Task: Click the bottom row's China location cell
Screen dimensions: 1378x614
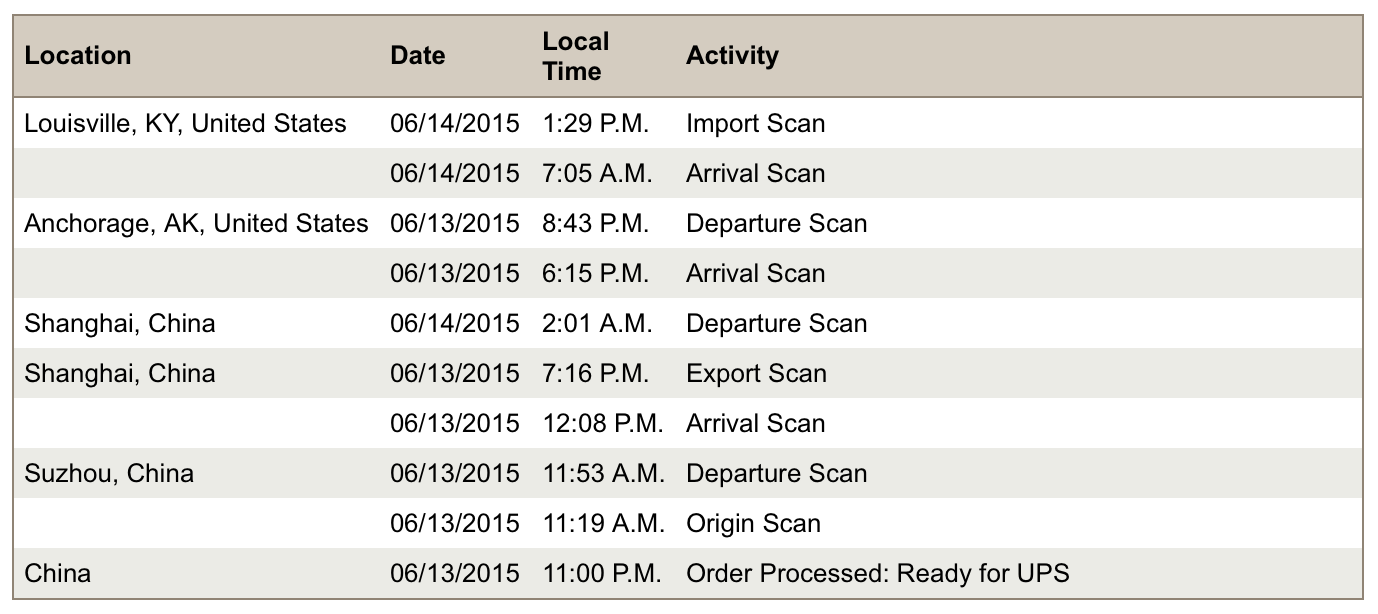Action: (x=57, y=574)
